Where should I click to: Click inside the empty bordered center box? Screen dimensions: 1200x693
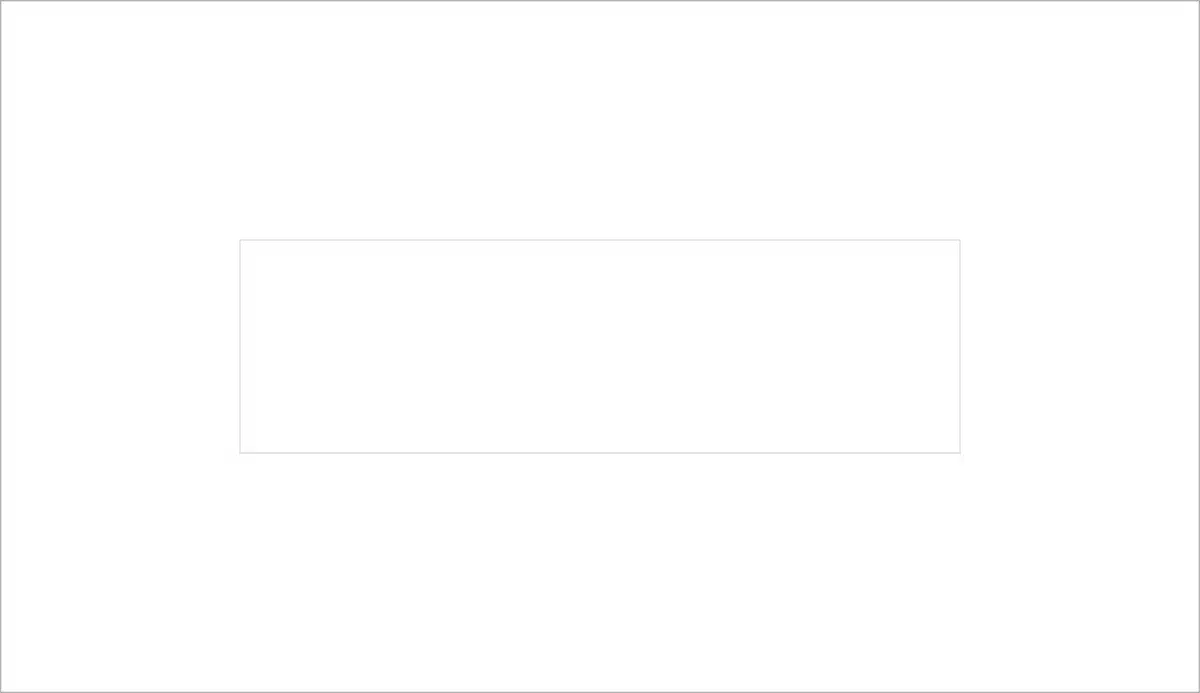[600, 346]
